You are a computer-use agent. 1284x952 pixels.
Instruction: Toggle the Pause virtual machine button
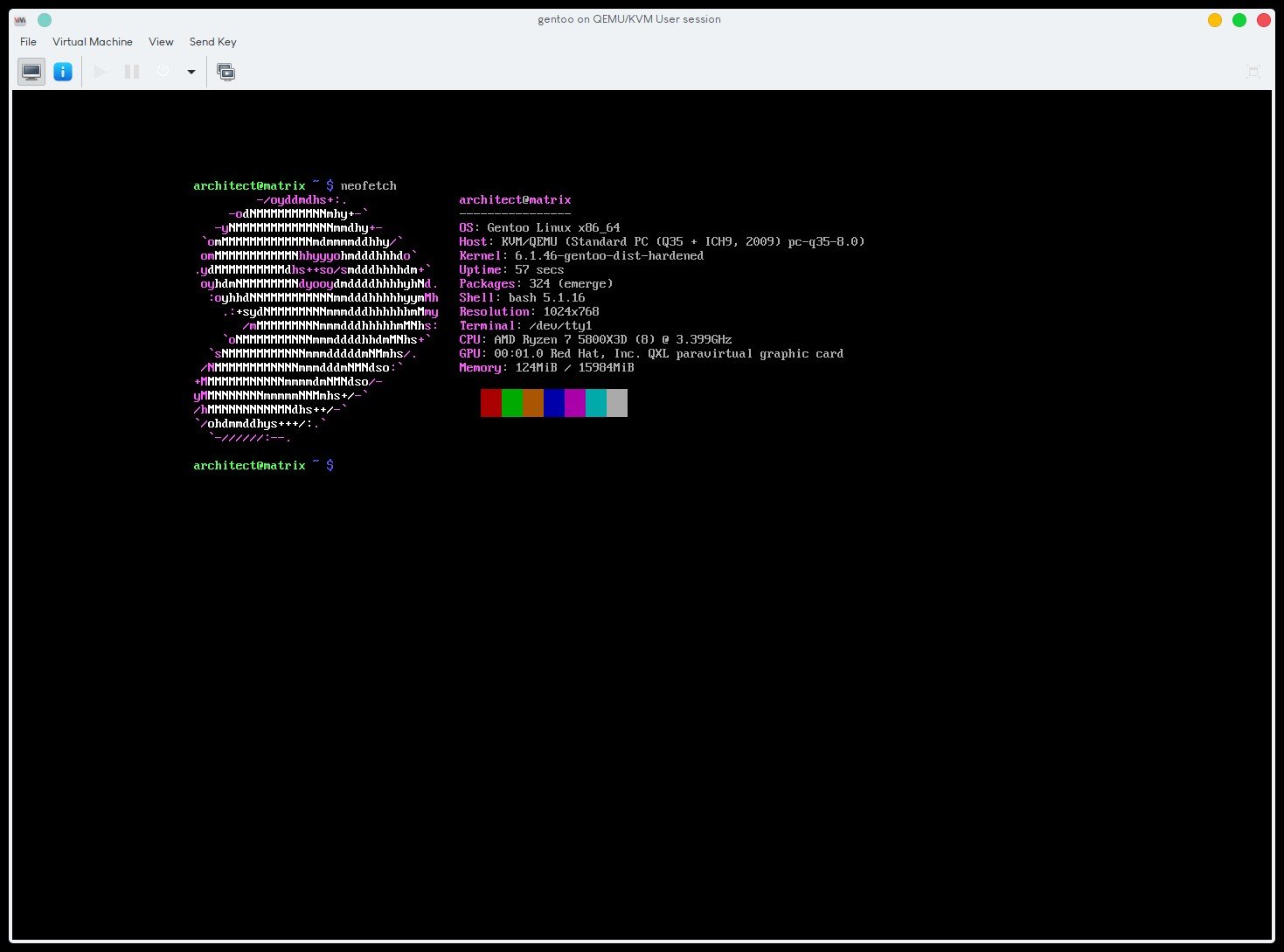pos(132,72)
